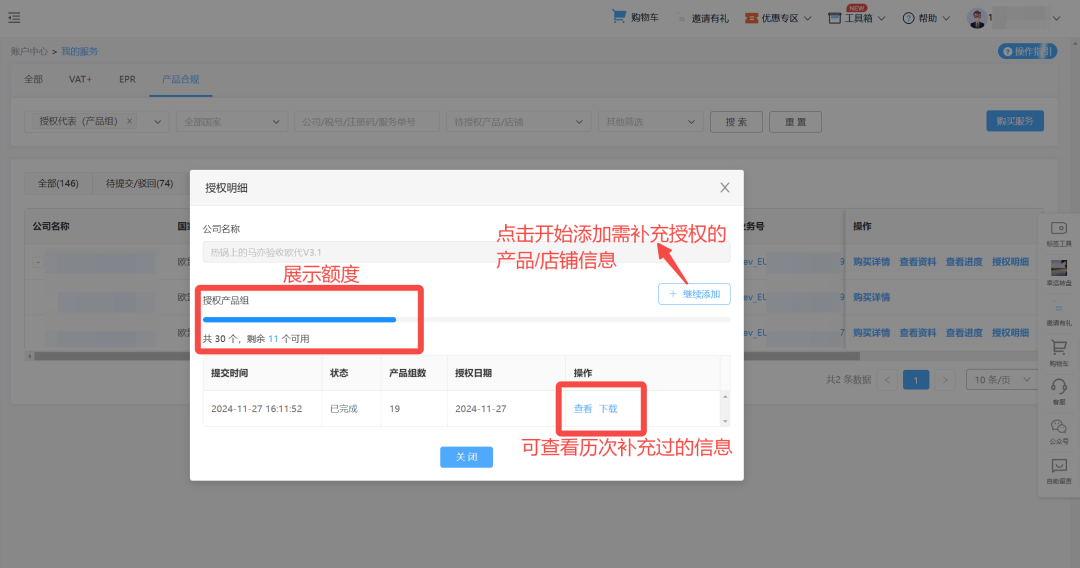Screen dimensions: 1080x568
Task: Click the 继续添加 button
Action: [x=694, y=294]
